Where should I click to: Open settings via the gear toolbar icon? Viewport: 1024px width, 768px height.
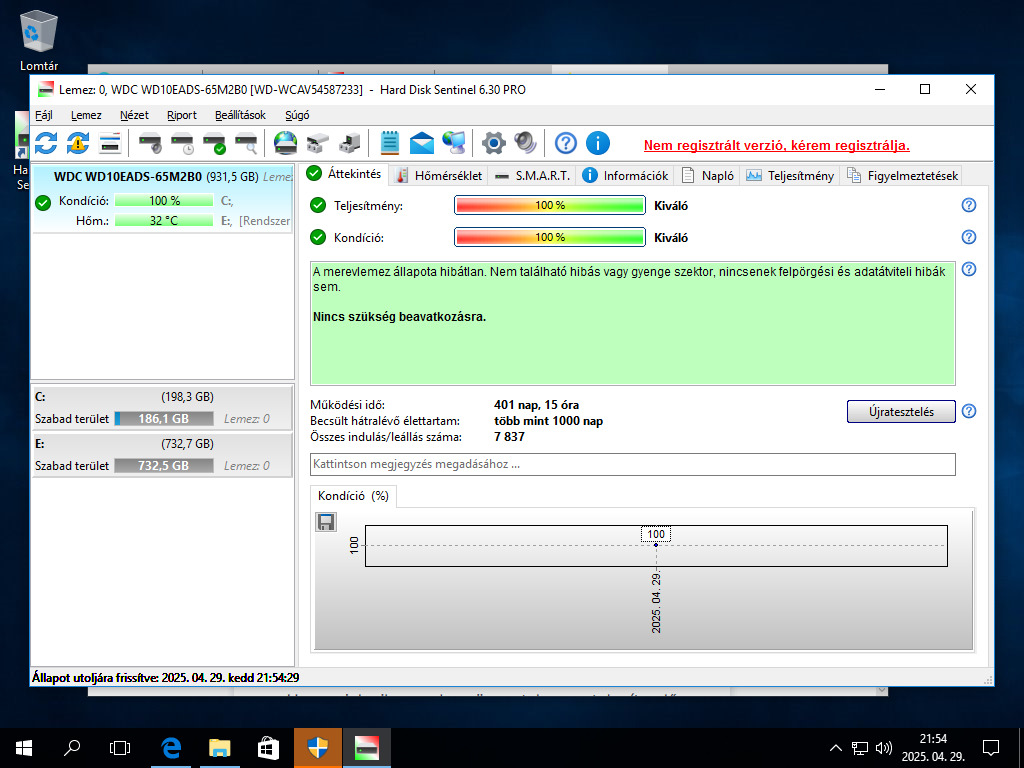(494, 142)
